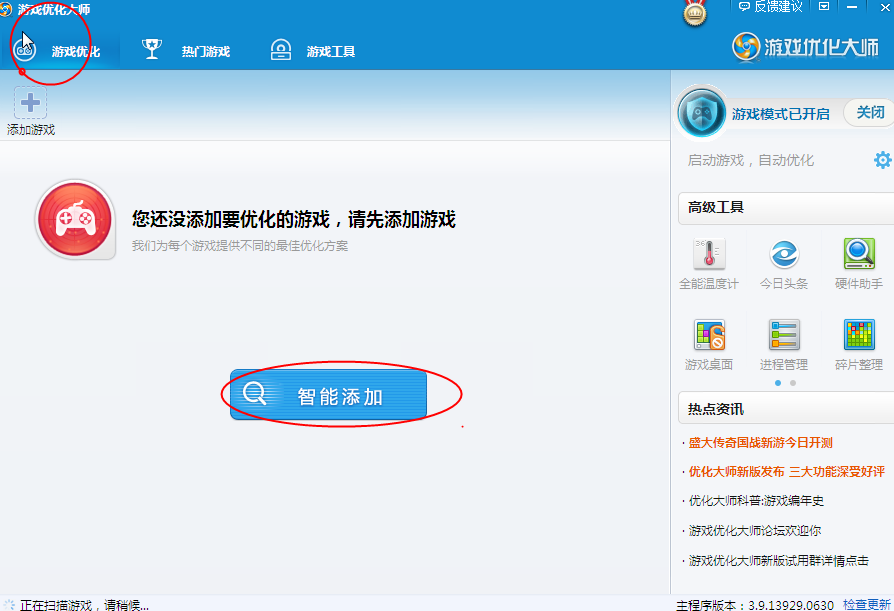Click the plus icon to add game
Image resolution: width=894 pixels, height=611 pixels.
click(30, 103)
